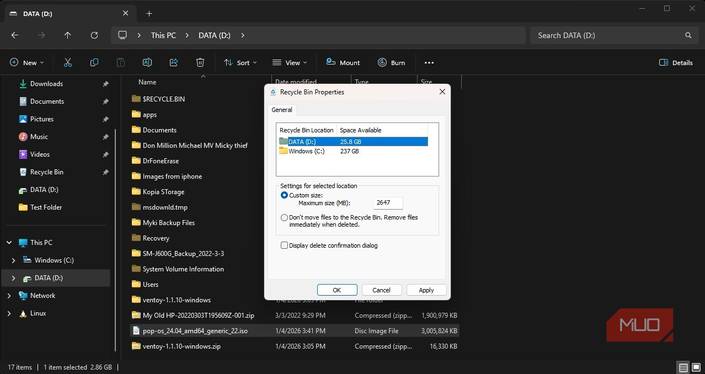Click the Apply button in dialog
This screenshot has height=374, width=705.
426,290
